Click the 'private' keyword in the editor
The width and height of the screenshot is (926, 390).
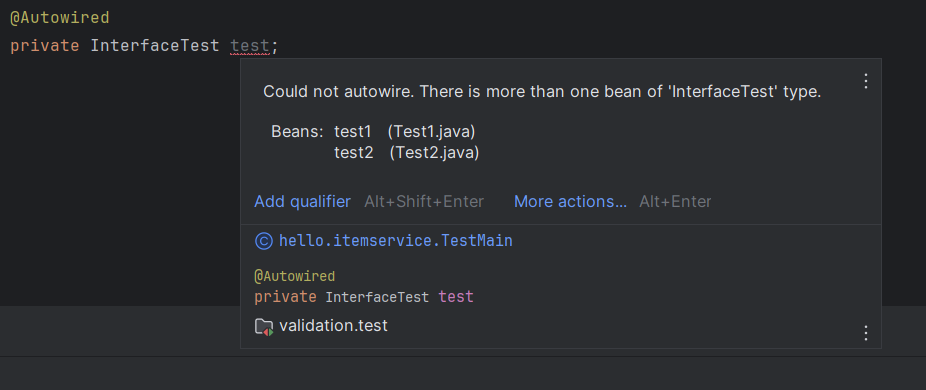(x=45, y=46)
